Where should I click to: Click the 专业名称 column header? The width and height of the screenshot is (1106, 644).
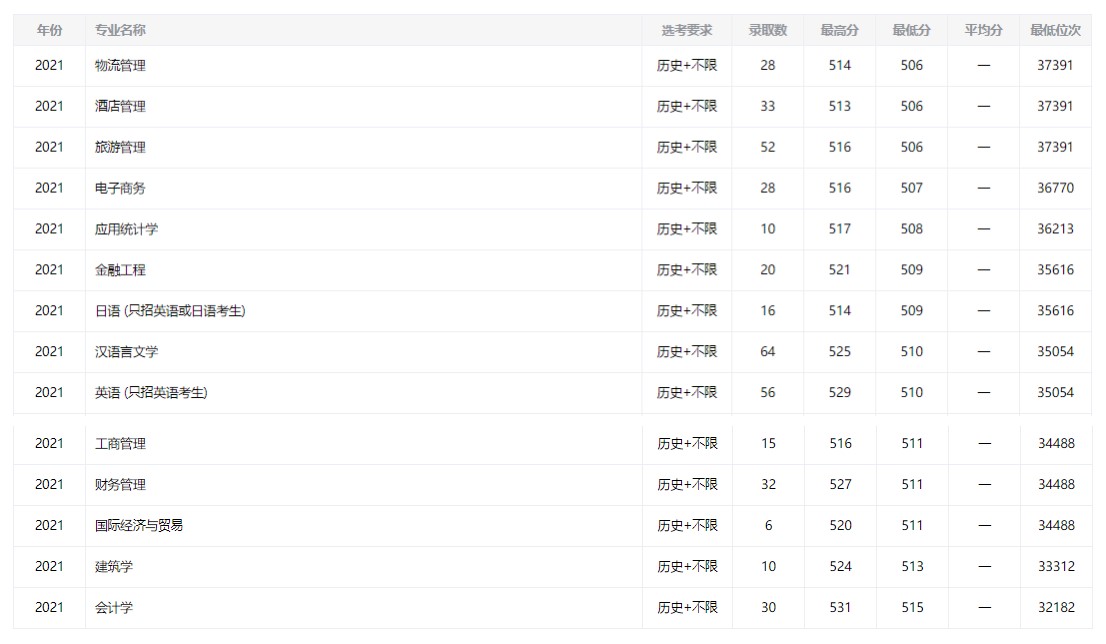tap(120, 30)
